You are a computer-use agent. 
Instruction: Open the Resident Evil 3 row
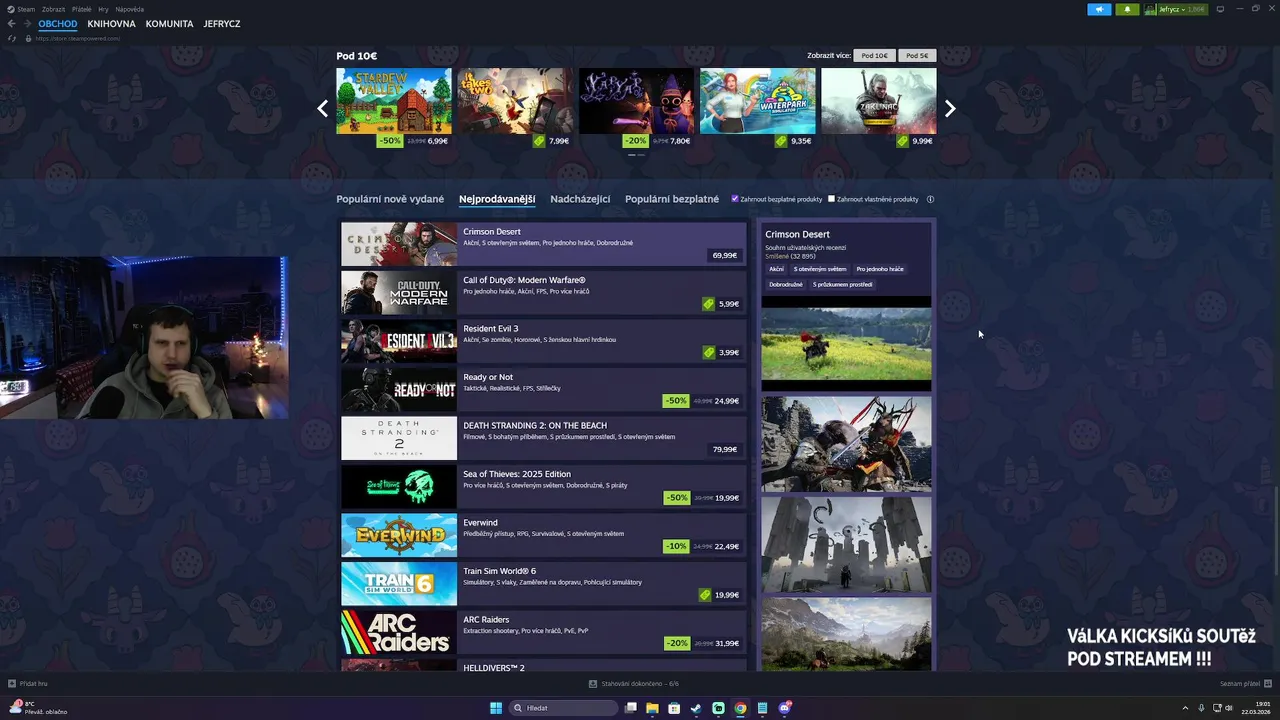543,341
